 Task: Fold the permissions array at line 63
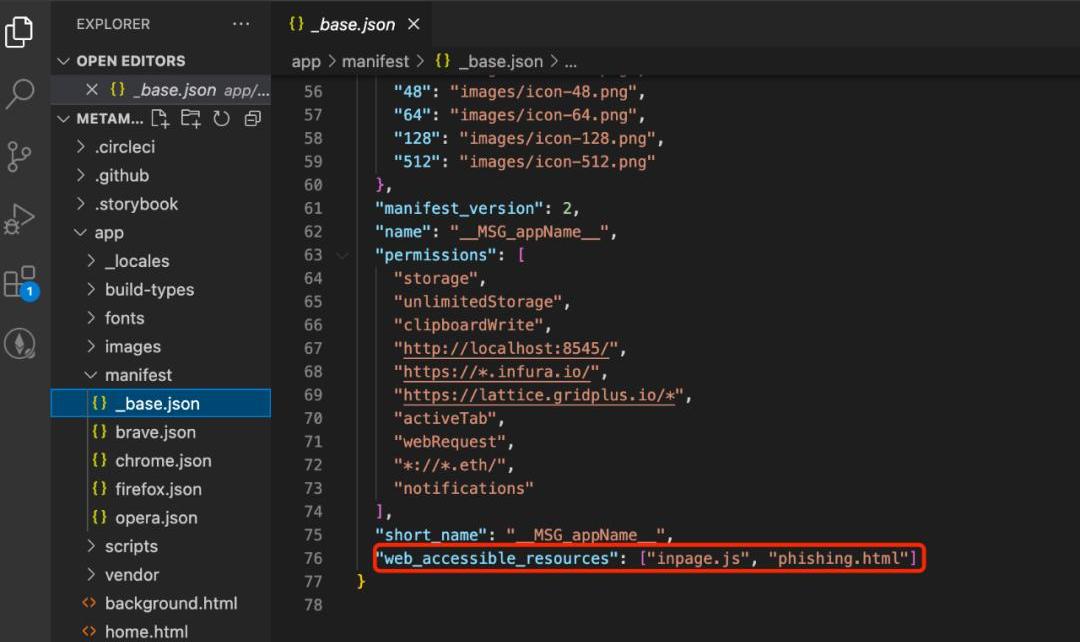[342, 255]
